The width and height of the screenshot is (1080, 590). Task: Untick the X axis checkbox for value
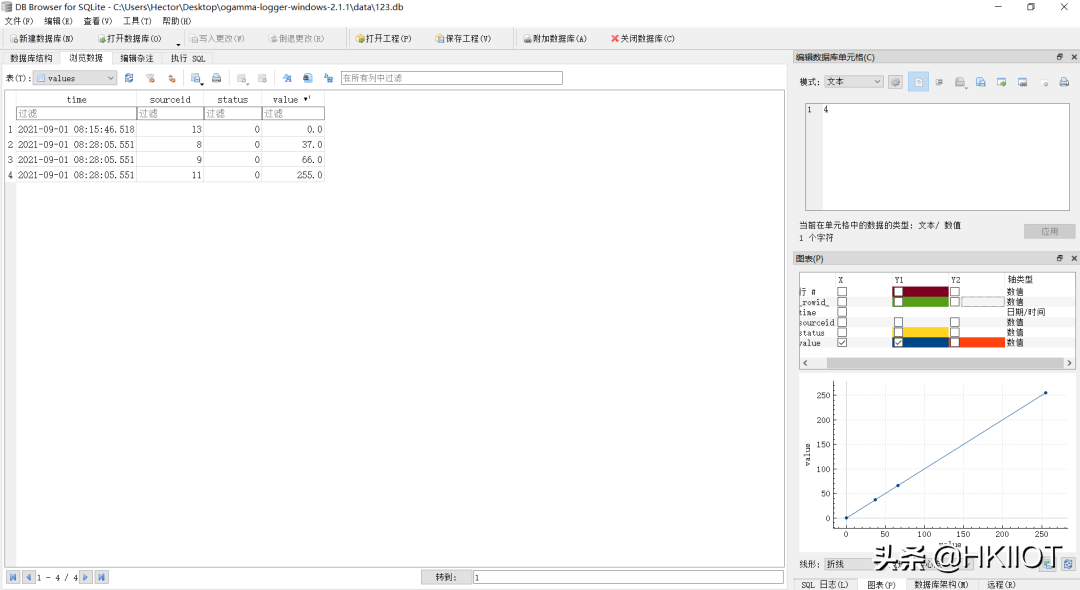[842, 342]
